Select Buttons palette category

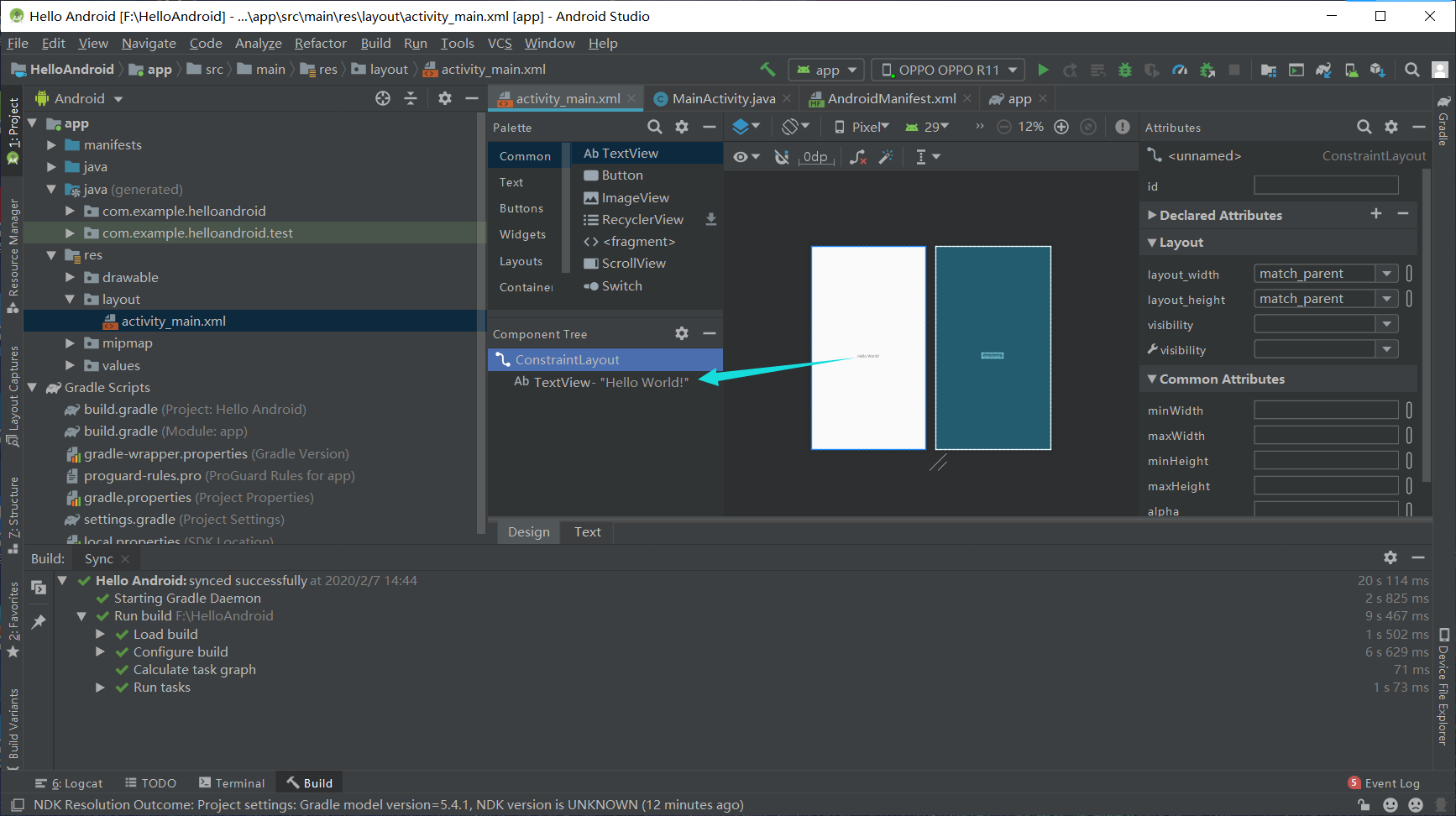tap(521, 208)
